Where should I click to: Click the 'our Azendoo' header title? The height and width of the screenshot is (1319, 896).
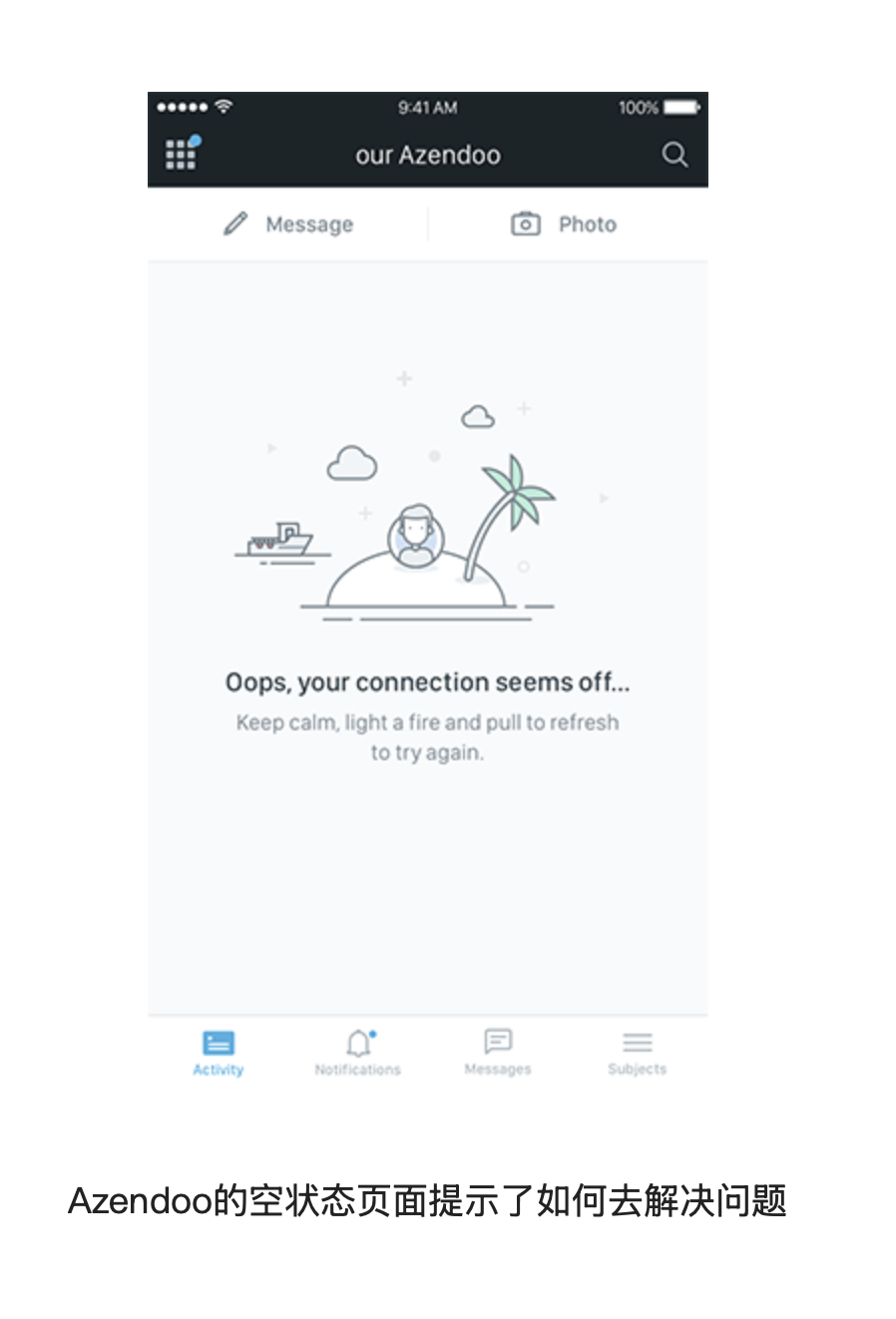click(x=428, y=155)
